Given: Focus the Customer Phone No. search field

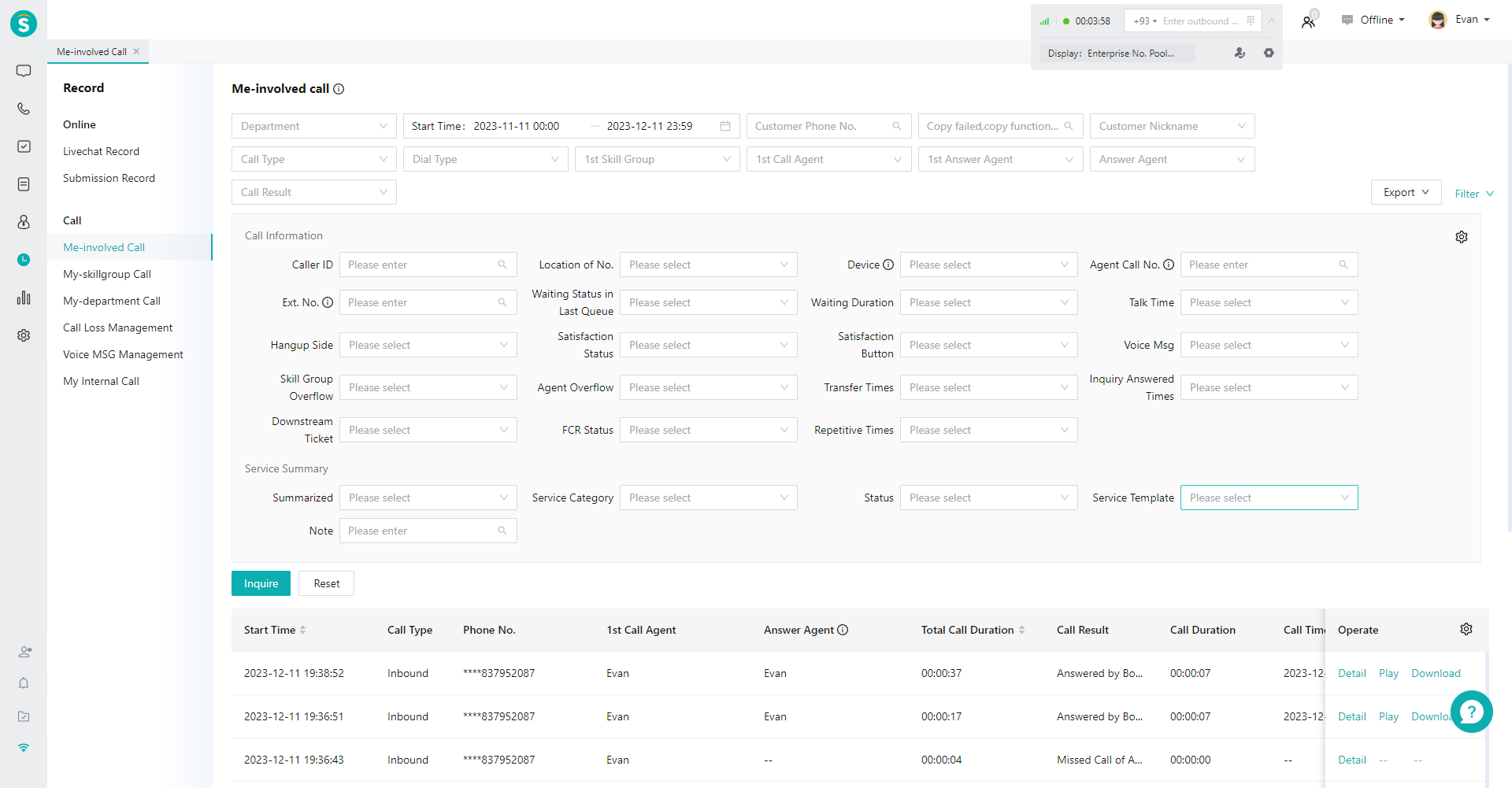Looking at the screenshot, I should 829,126.
